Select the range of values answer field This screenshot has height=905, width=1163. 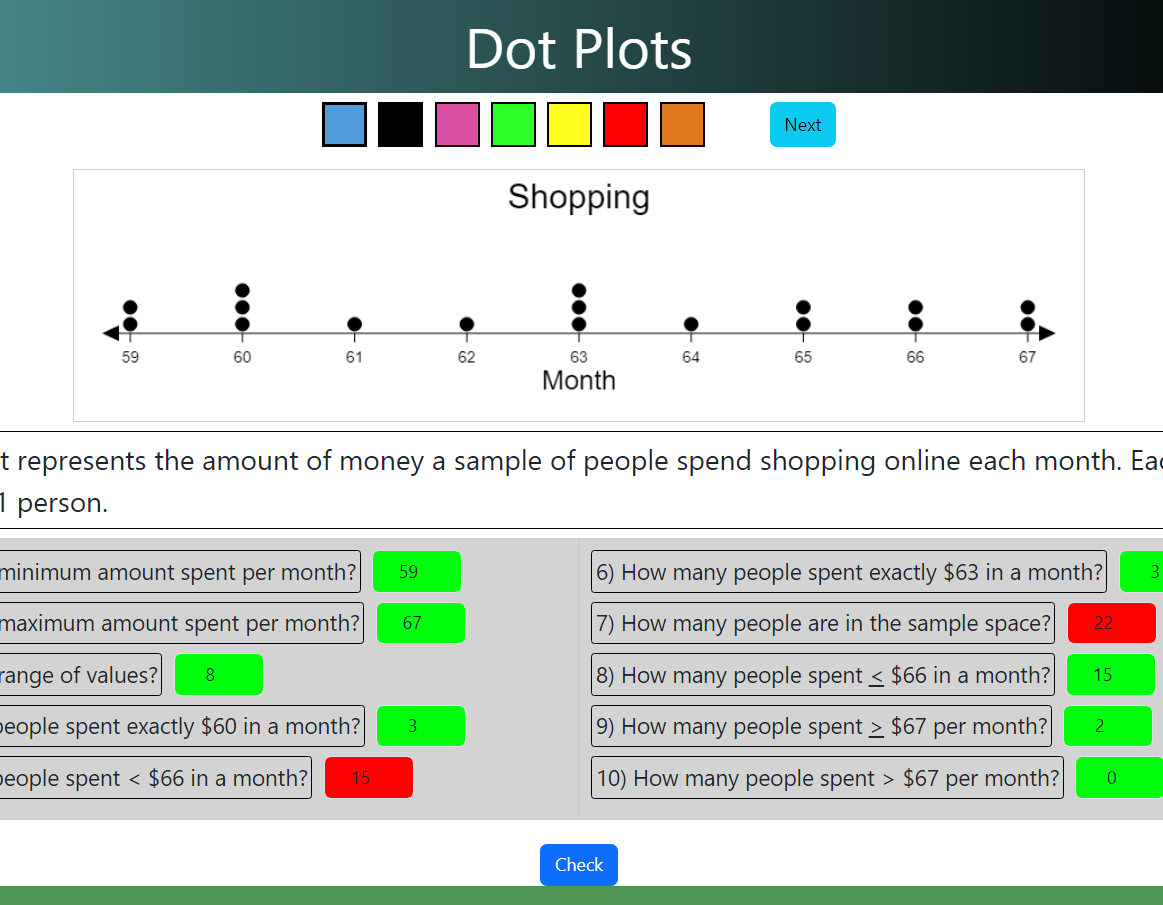[218, 675]
